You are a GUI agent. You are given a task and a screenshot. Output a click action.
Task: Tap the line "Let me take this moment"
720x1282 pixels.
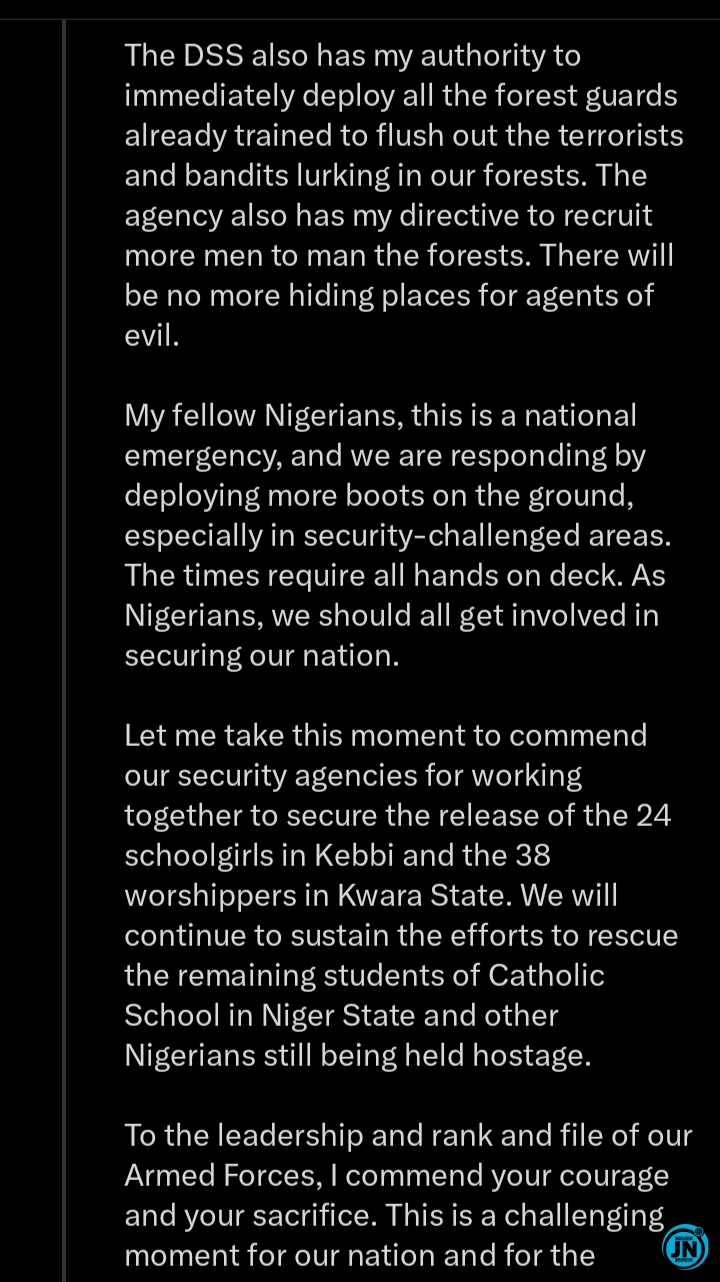pyautogui.click(x=385, y=736)
